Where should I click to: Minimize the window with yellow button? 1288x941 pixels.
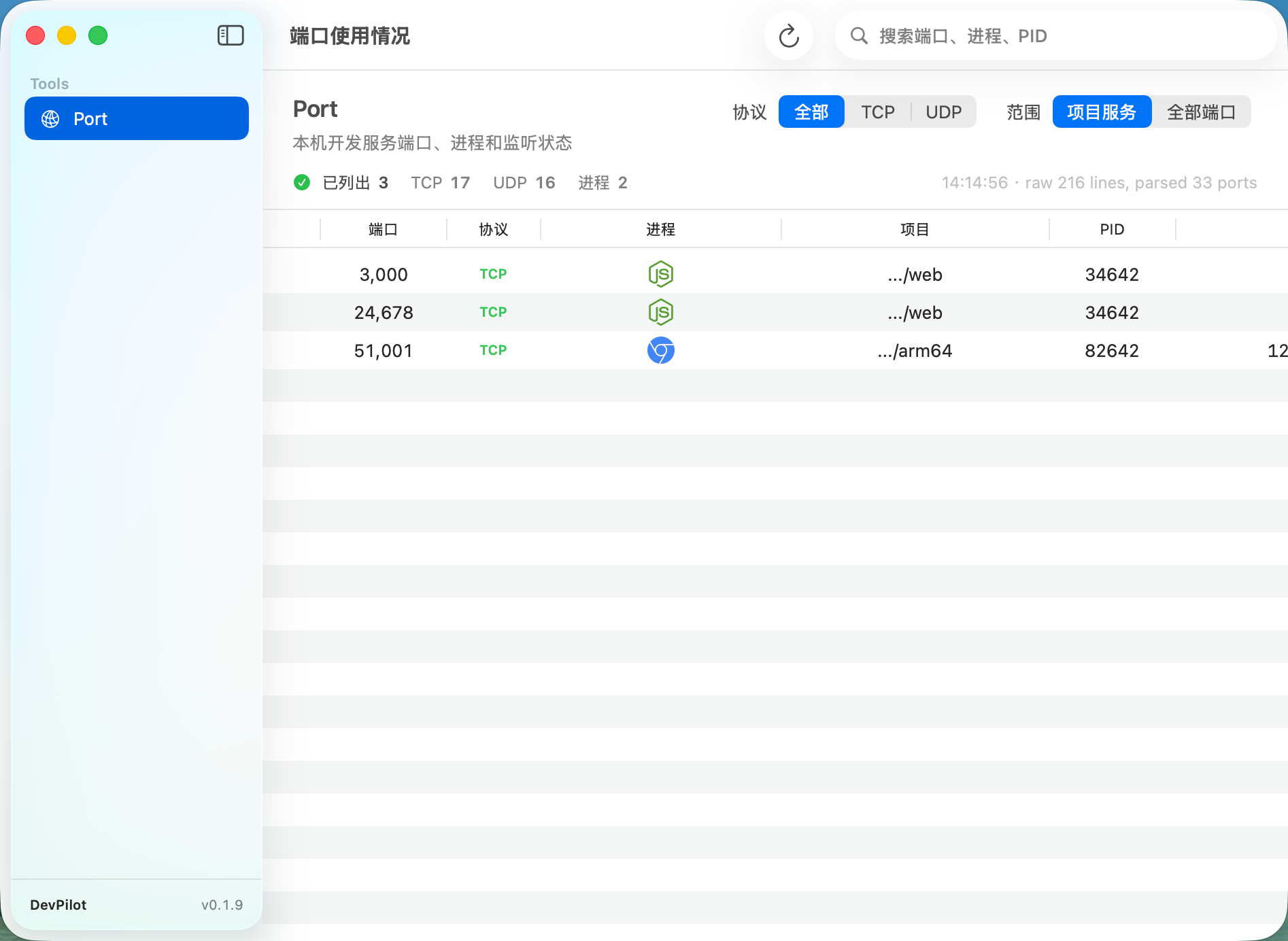point(67,35)
